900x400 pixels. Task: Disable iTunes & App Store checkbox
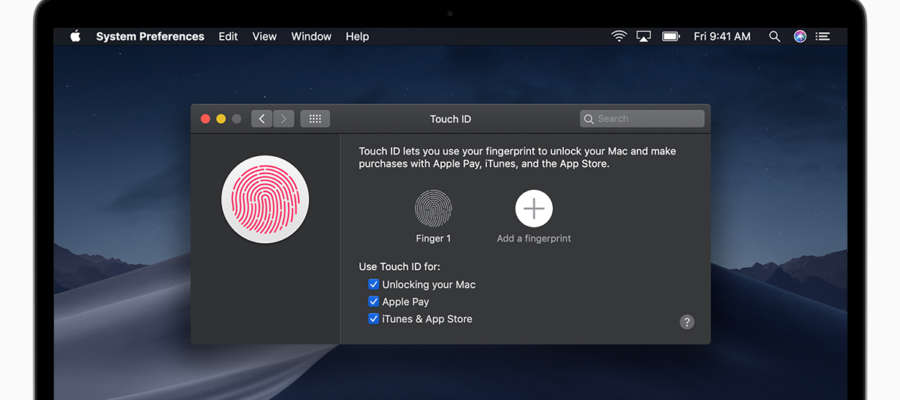point(374,319)
